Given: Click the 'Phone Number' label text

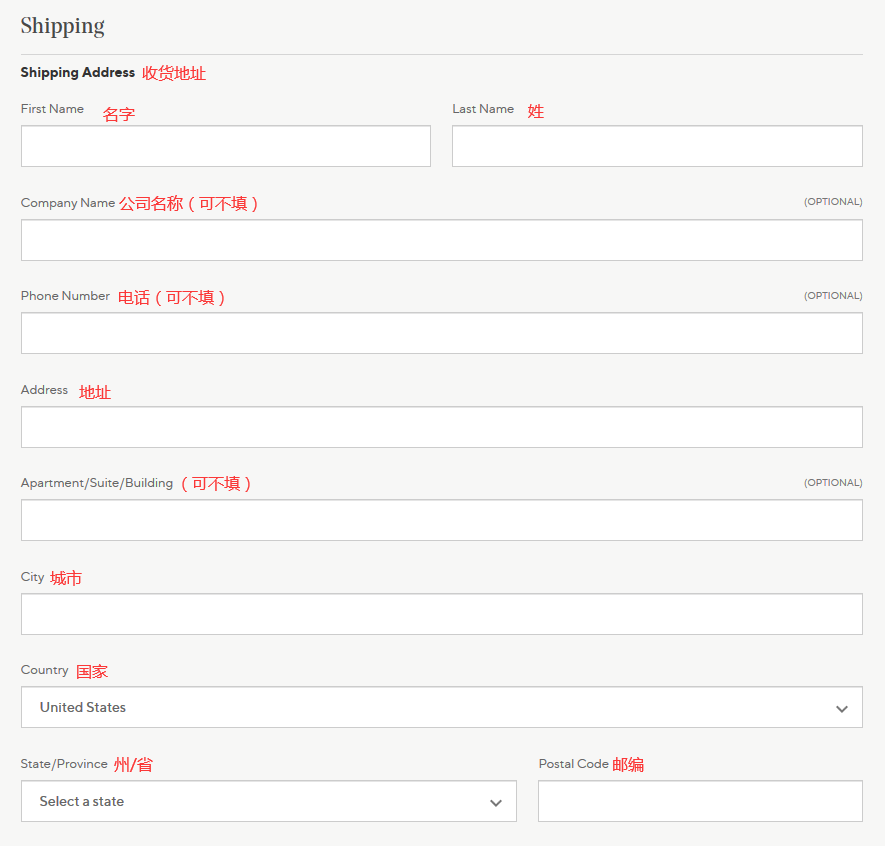Looking at the screenshot, I should point(65,296).
